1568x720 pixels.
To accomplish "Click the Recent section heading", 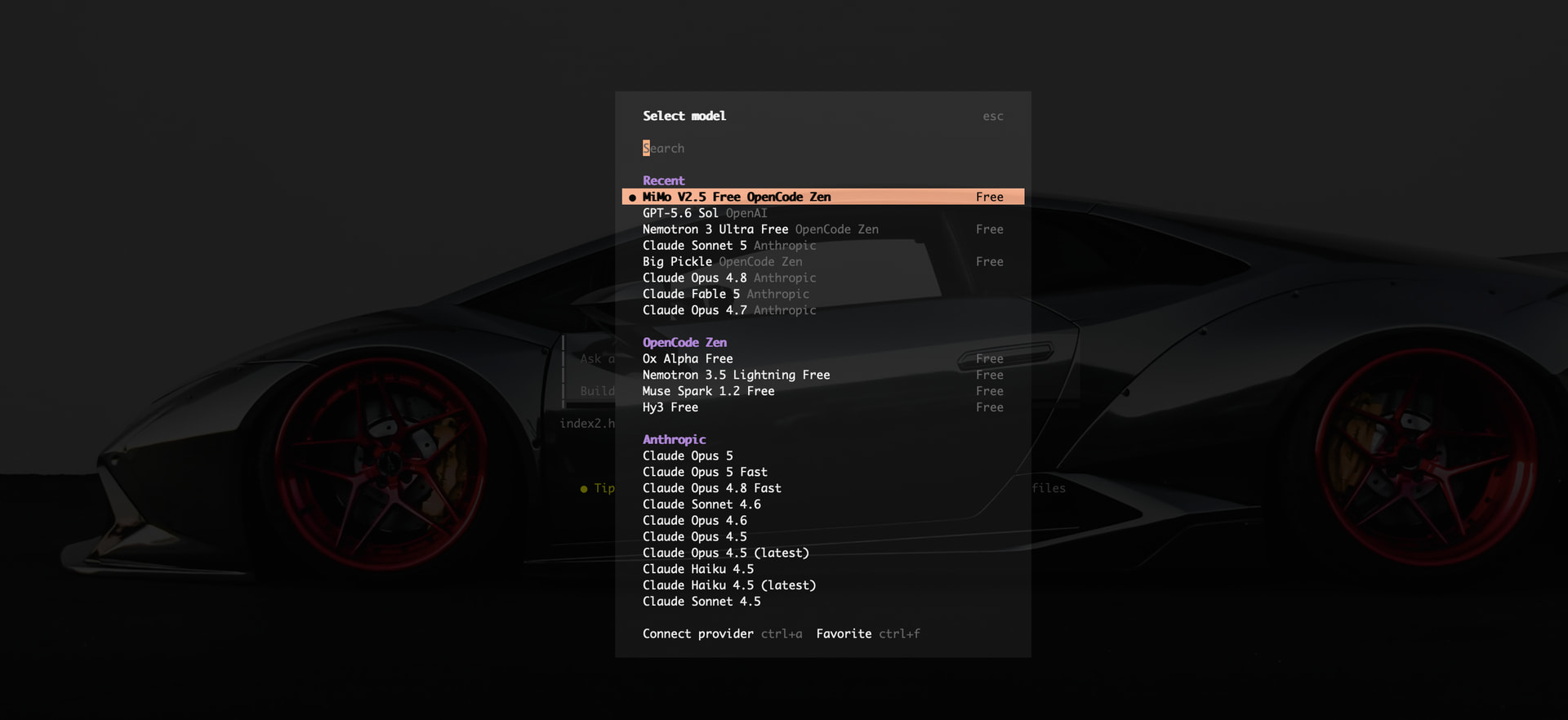I will tap(663, 180).
